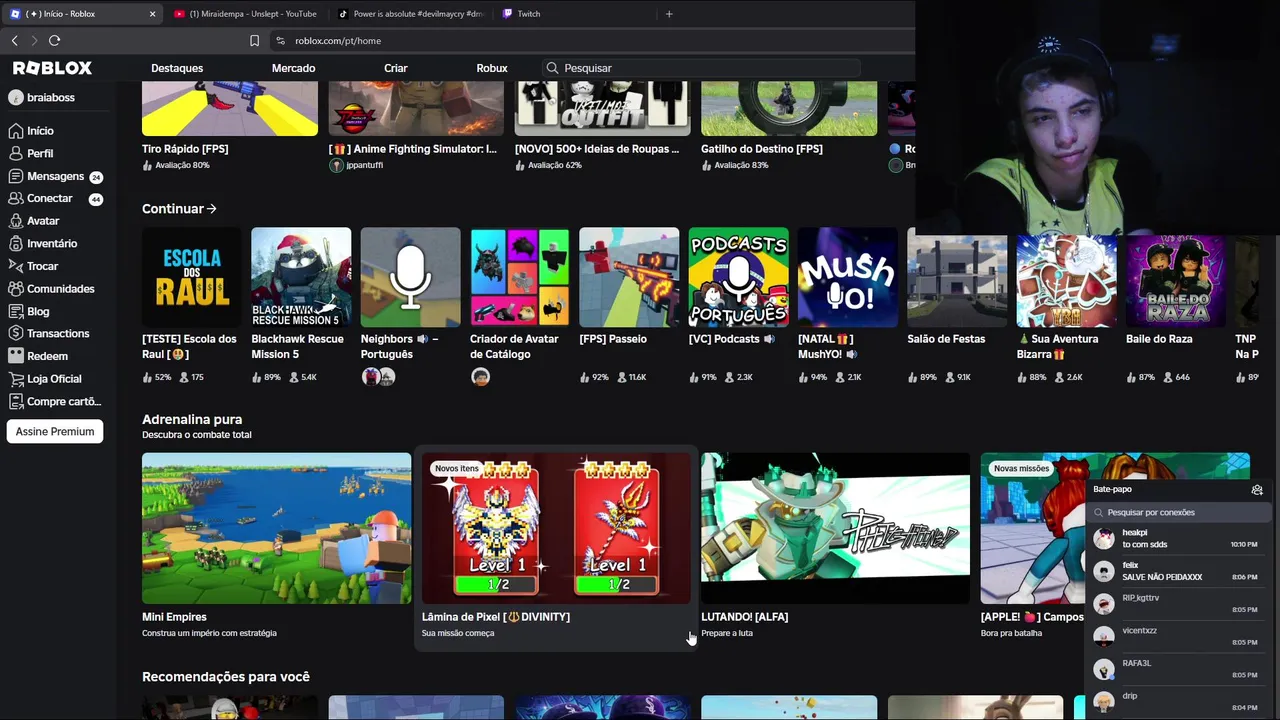The image size is (1280, 720).
Task: Open chat with RAFA3L
Action: (x=1177, y=669)
